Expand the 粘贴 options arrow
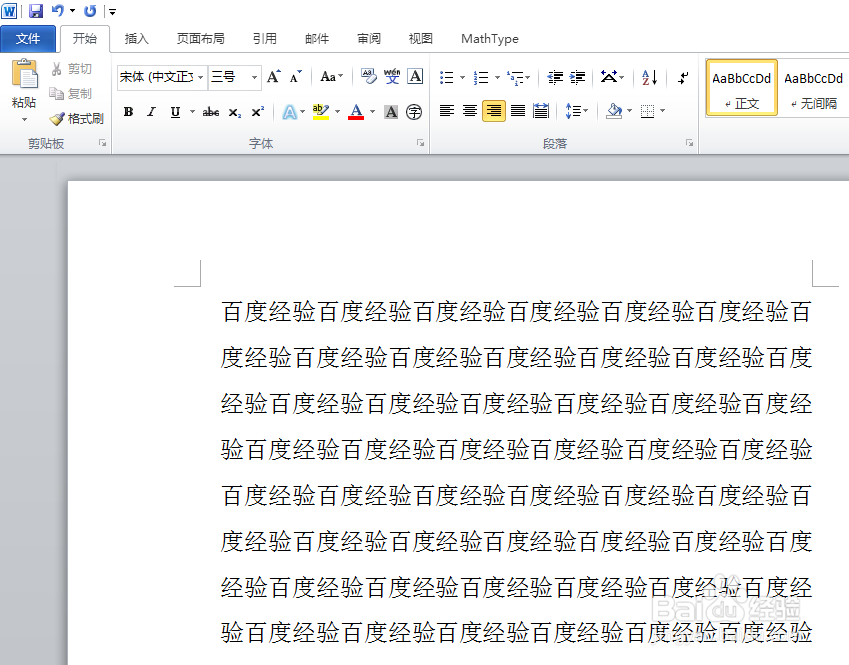Screen dimensions: 849x665 pos(24,119)
